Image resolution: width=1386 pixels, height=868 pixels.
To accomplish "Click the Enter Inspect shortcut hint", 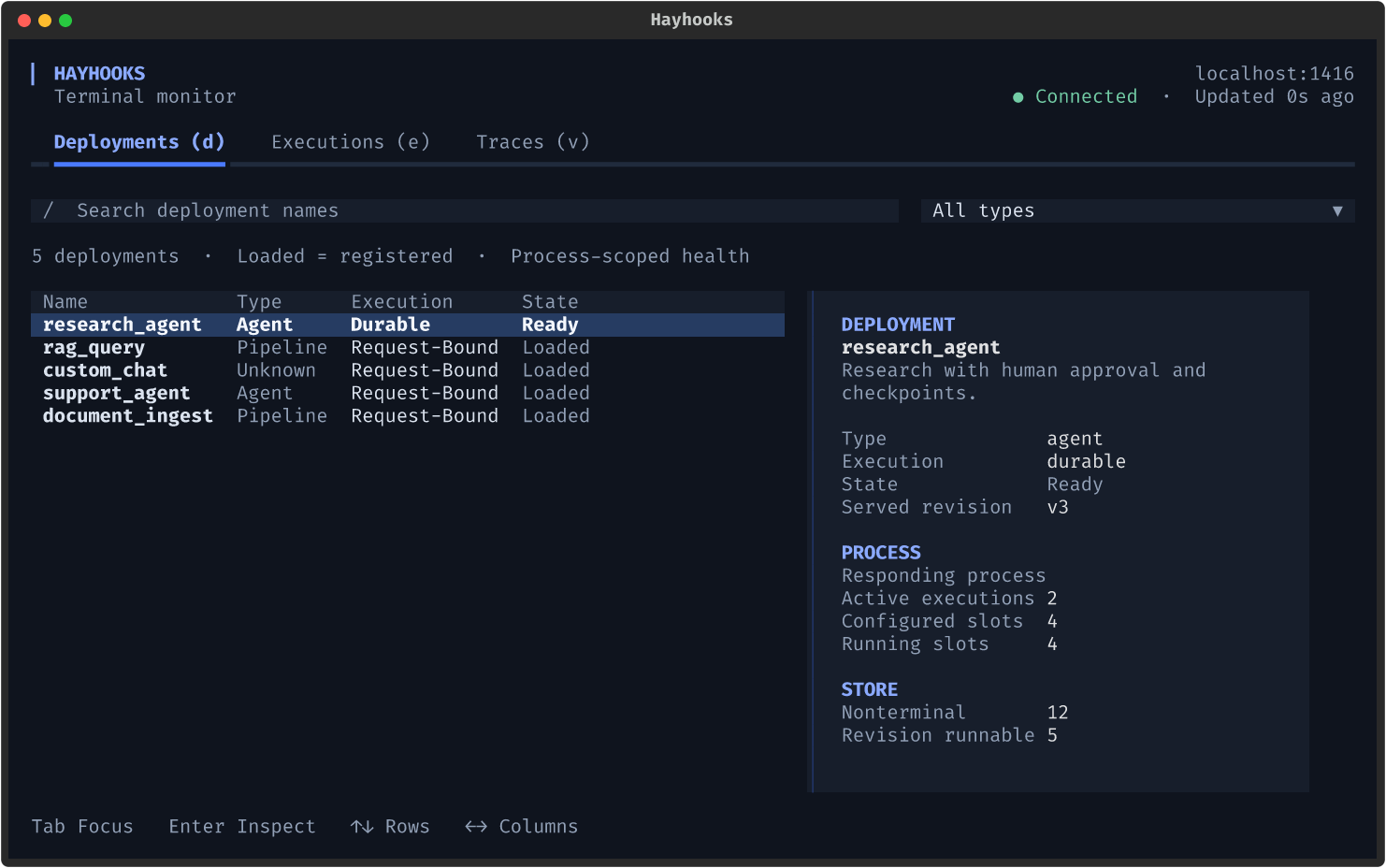I will point(242,827).
